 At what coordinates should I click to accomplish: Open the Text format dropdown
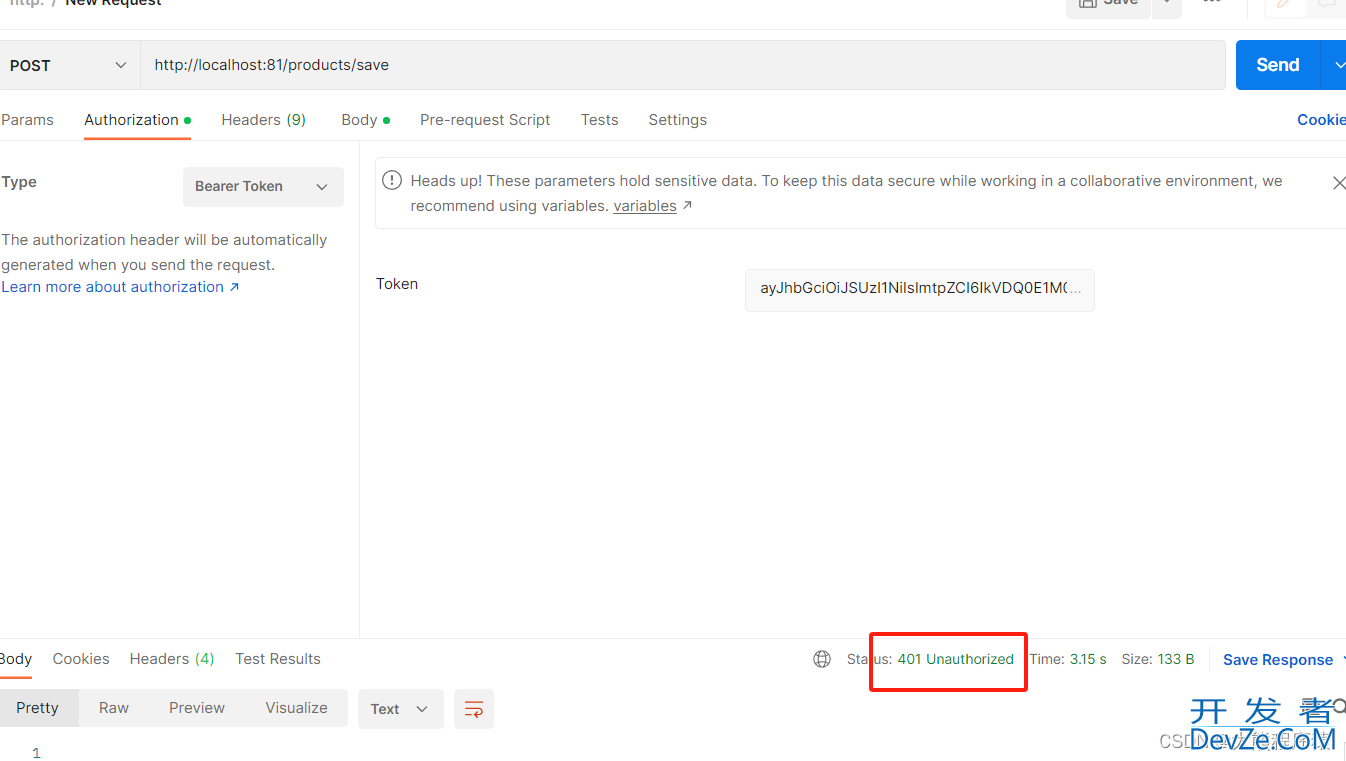pyautogui.click(x=400, y=709)
